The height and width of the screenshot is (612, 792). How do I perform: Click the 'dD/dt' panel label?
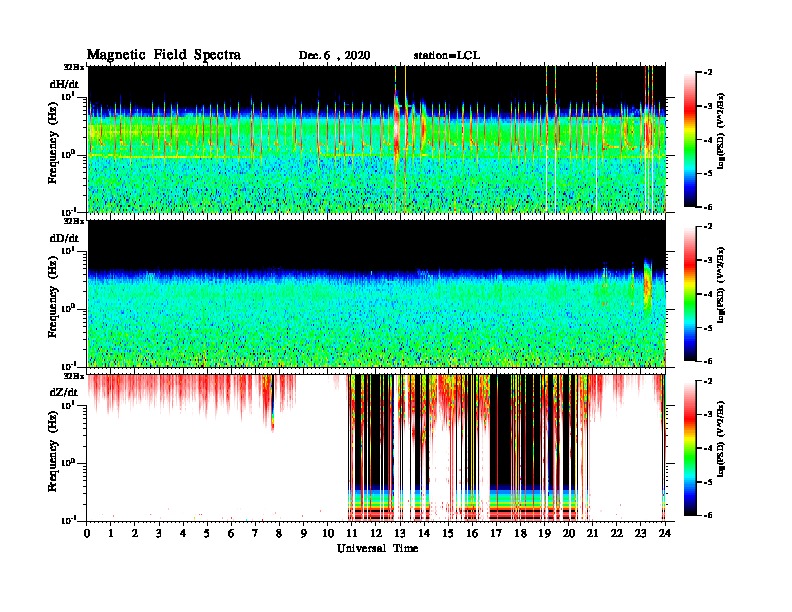pyautogui.click(x=64, y=238)
